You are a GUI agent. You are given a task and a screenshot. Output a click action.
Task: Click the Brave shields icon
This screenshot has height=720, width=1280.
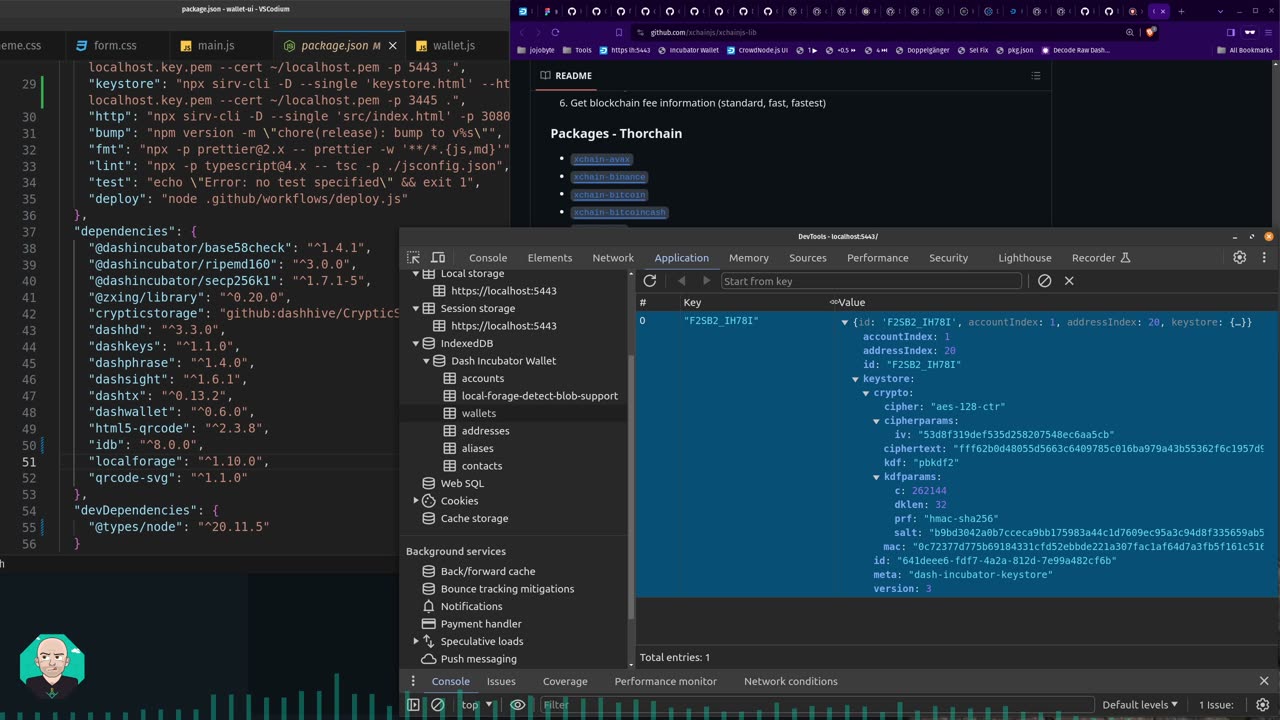(x=1150, y=32)
